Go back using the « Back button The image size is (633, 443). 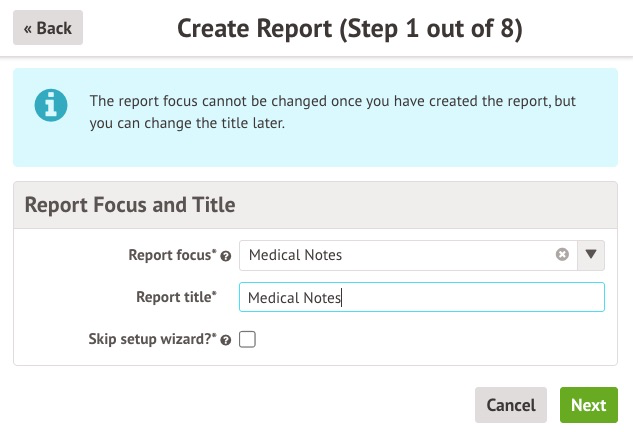point(48,28)
